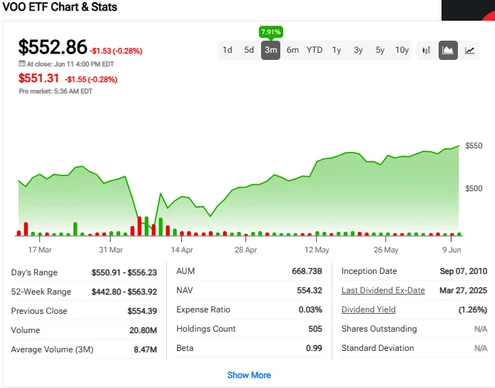Select the 6m time range
Viewport: 495px width, 388px height.
point(293,50)
